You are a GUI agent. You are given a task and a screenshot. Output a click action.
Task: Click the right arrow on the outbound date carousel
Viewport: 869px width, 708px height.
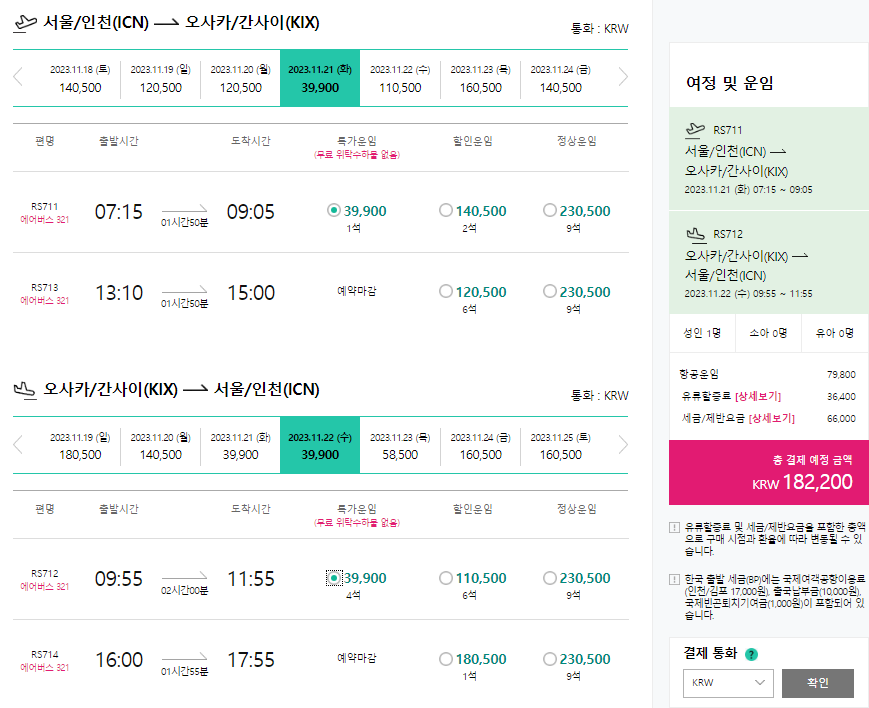623,77
